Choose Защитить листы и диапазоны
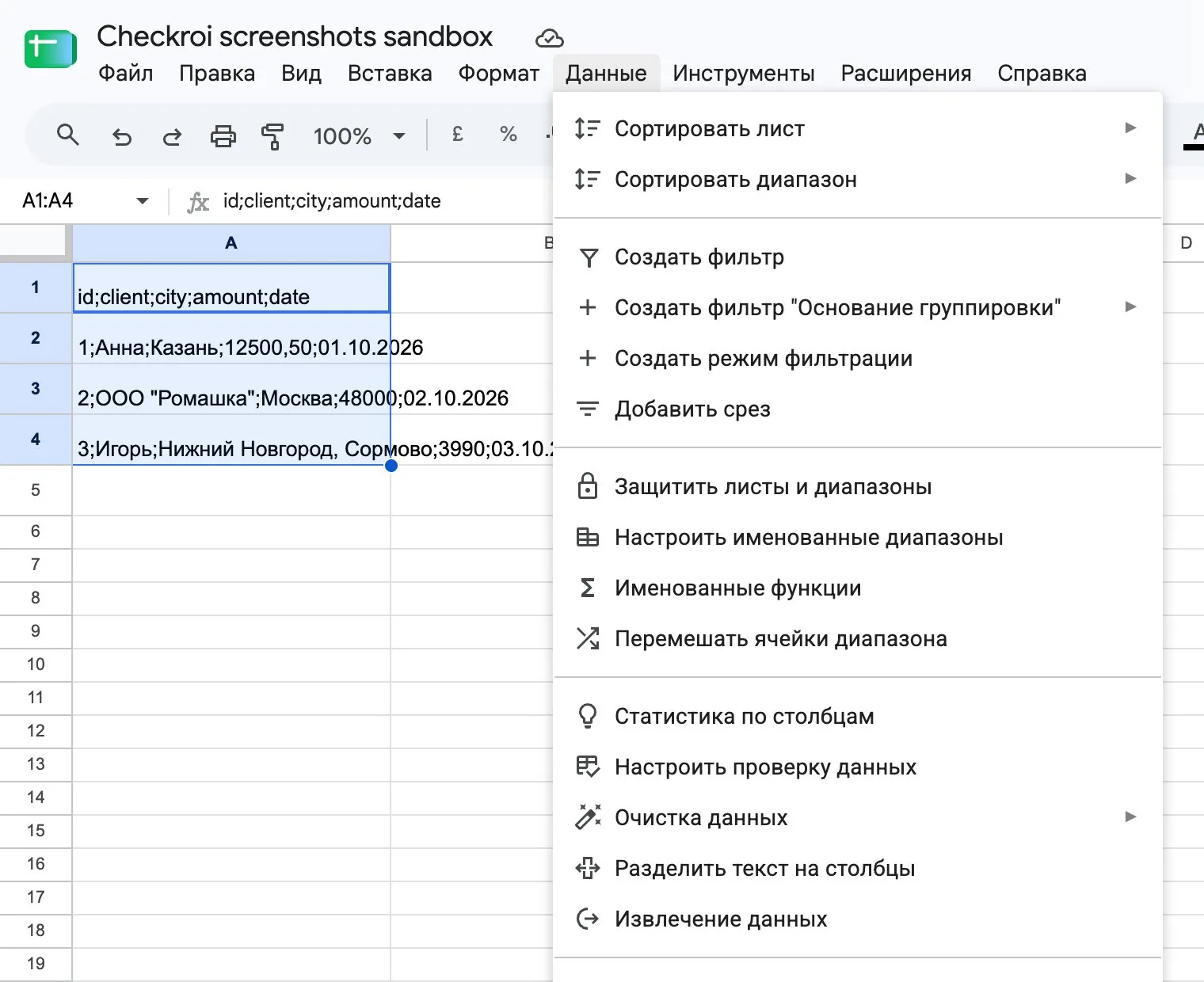The width and height of the screenshot is (1204, 982). [858, 486]
